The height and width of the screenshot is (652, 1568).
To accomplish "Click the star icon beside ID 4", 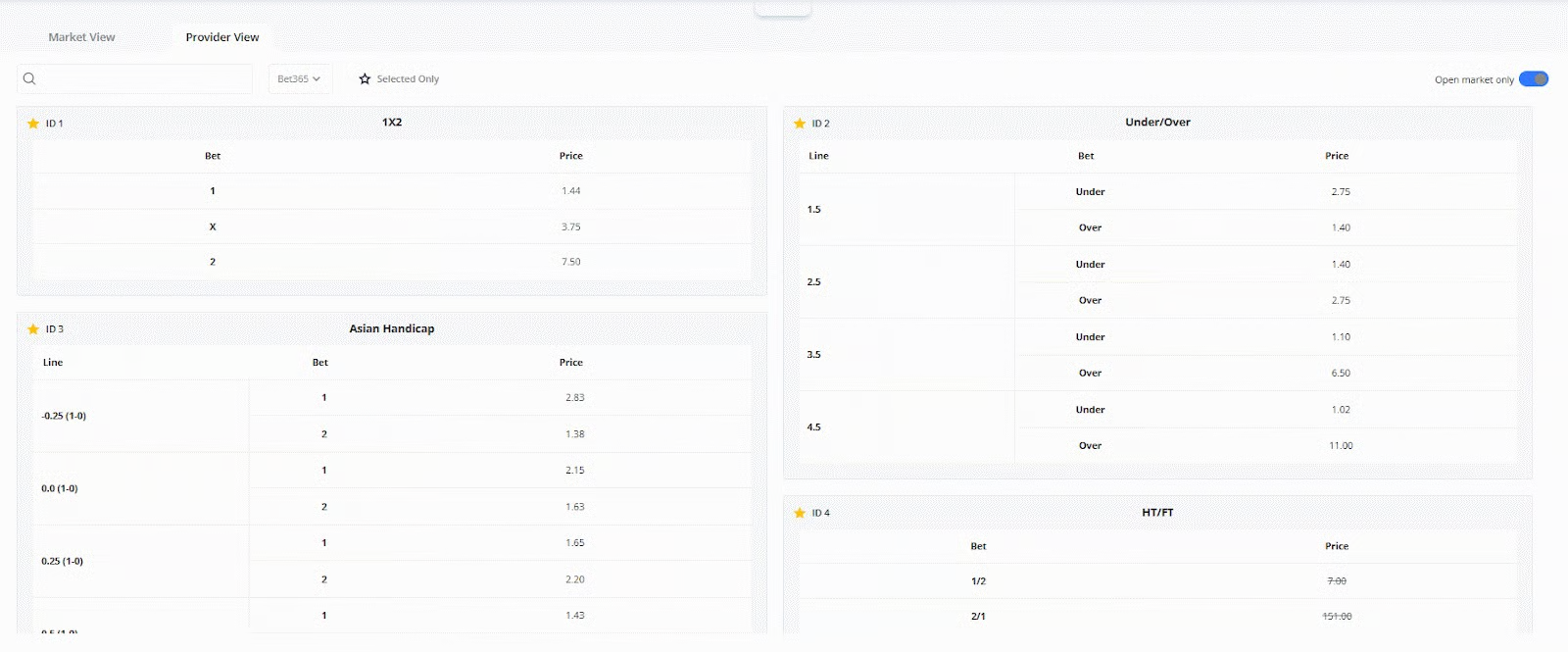I will pos(800,513).
